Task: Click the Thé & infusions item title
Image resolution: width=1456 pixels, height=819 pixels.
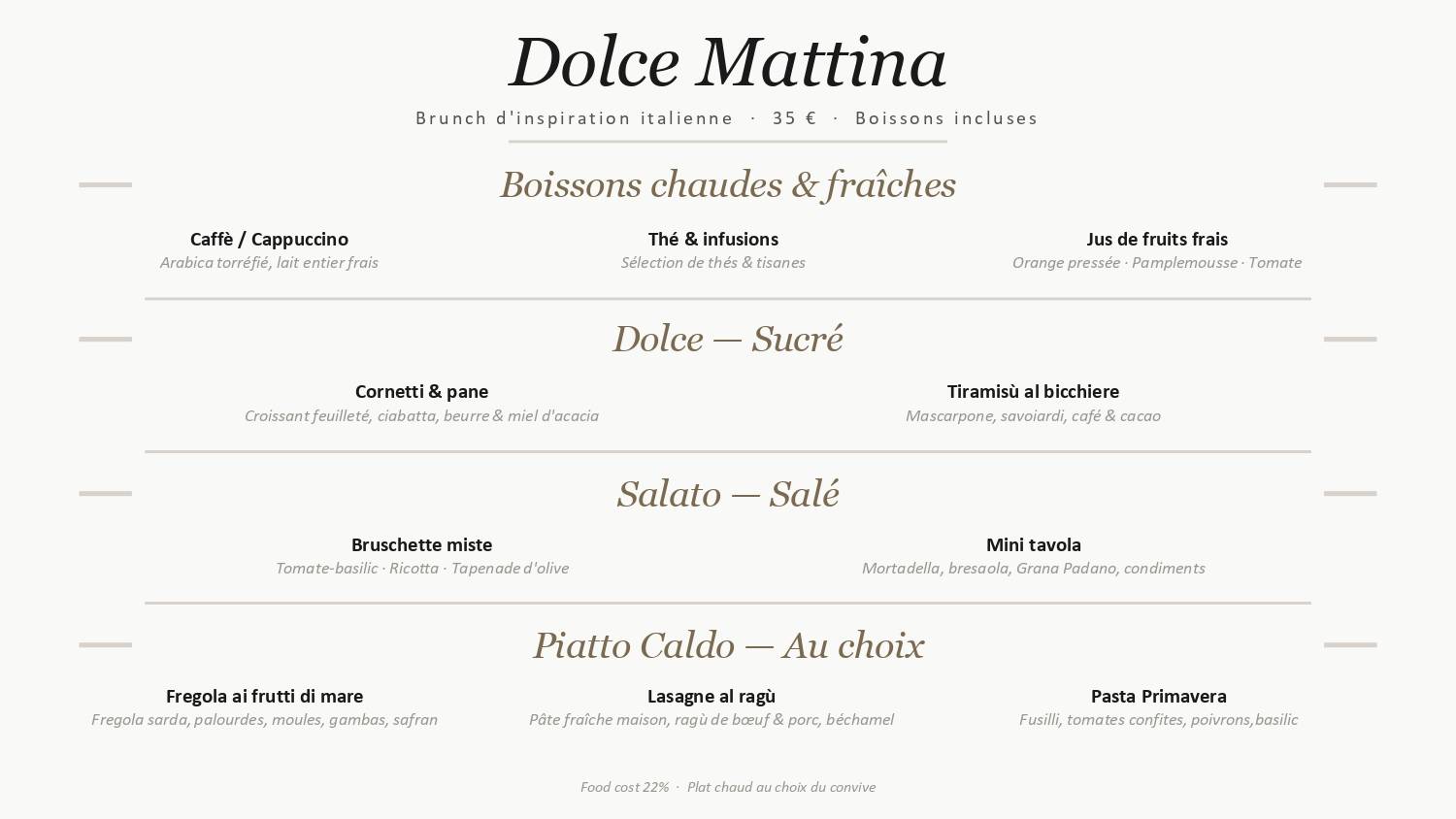Action: [x=713, y=239]
